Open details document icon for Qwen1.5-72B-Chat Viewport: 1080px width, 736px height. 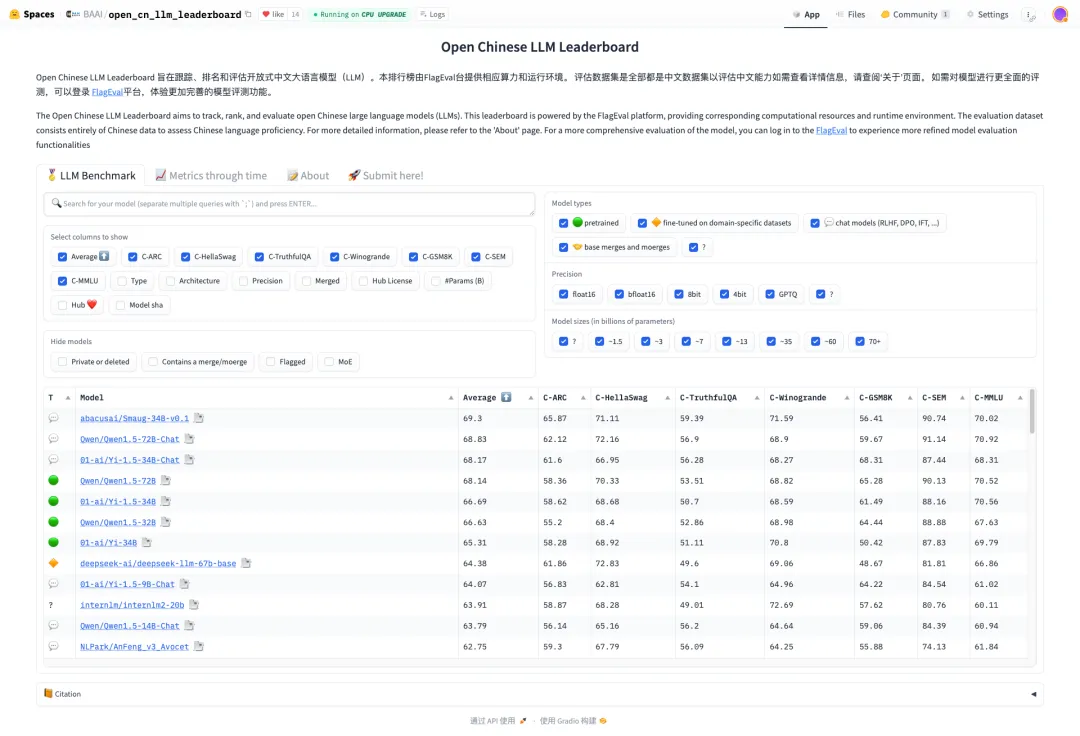coord(189,439)
